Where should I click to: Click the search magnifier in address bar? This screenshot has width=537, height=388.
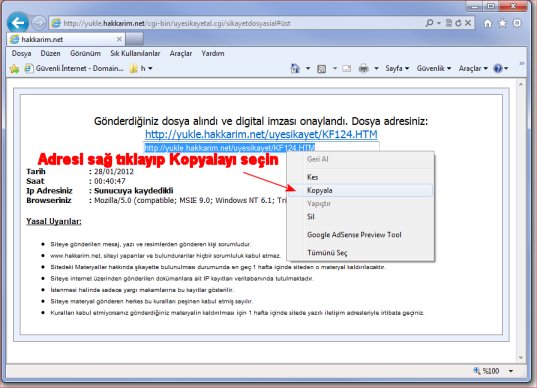point(429,23)
